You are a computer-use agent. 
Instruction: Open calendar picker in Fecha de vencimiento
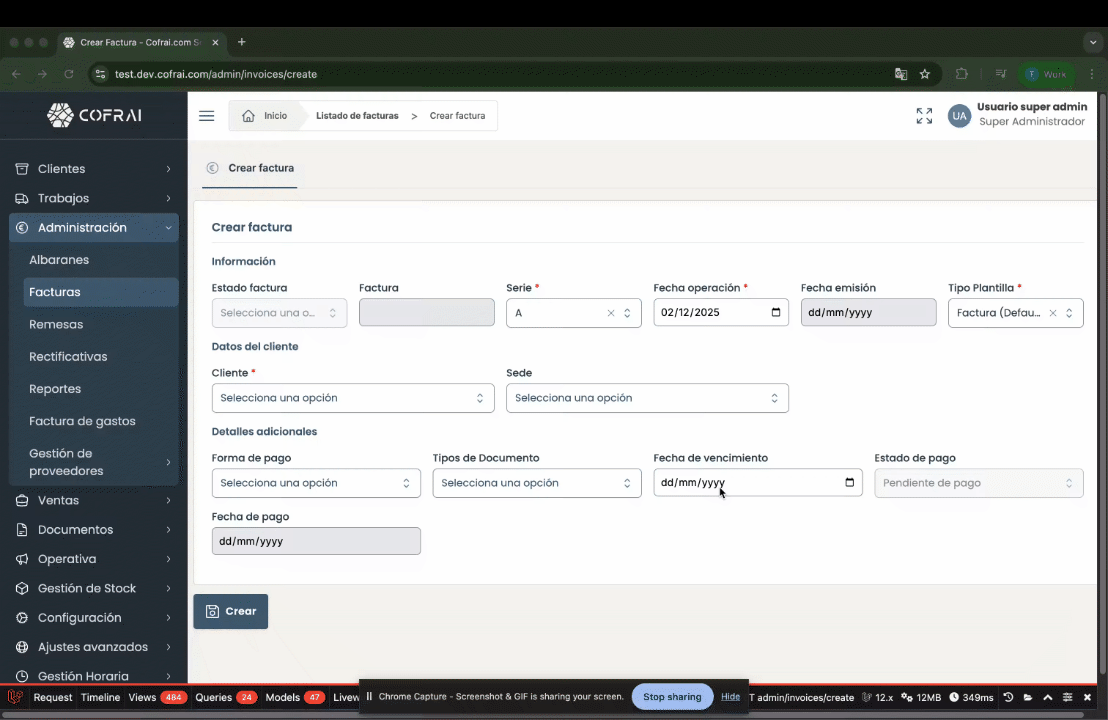pos(849,483)
